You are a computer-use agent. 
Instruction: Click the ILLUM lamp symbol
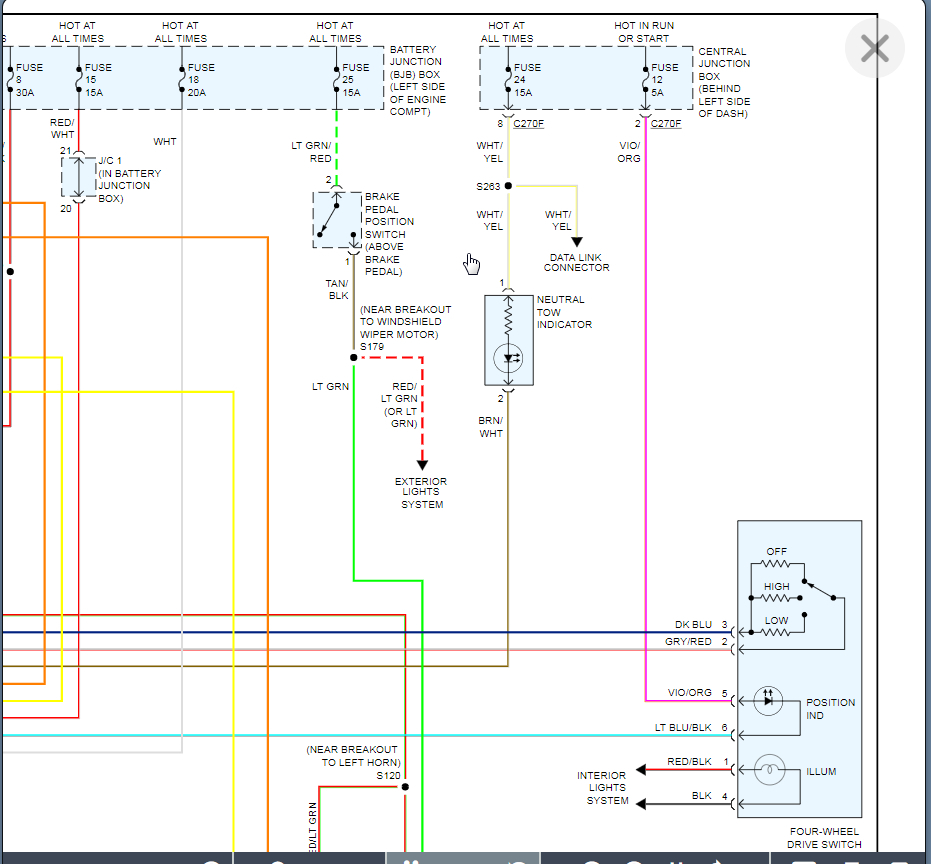(768, 771)
